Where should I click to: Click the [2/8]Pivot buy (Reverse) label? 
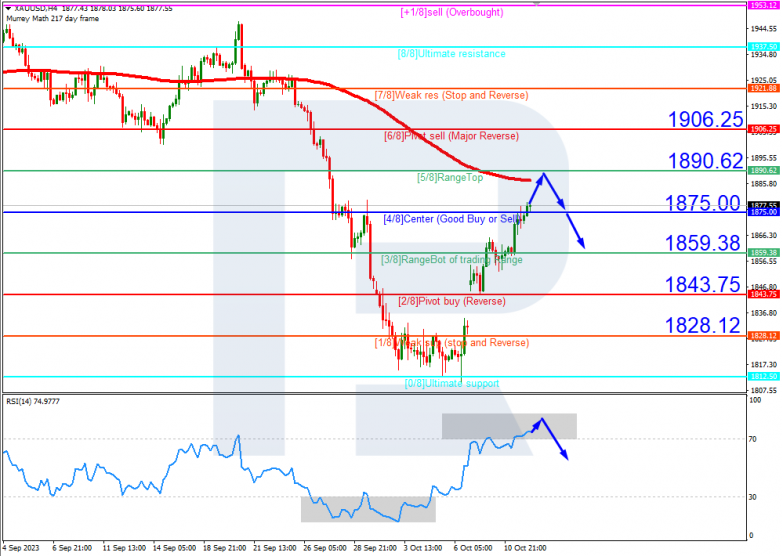pyautogui.click(x=452, y=301)
